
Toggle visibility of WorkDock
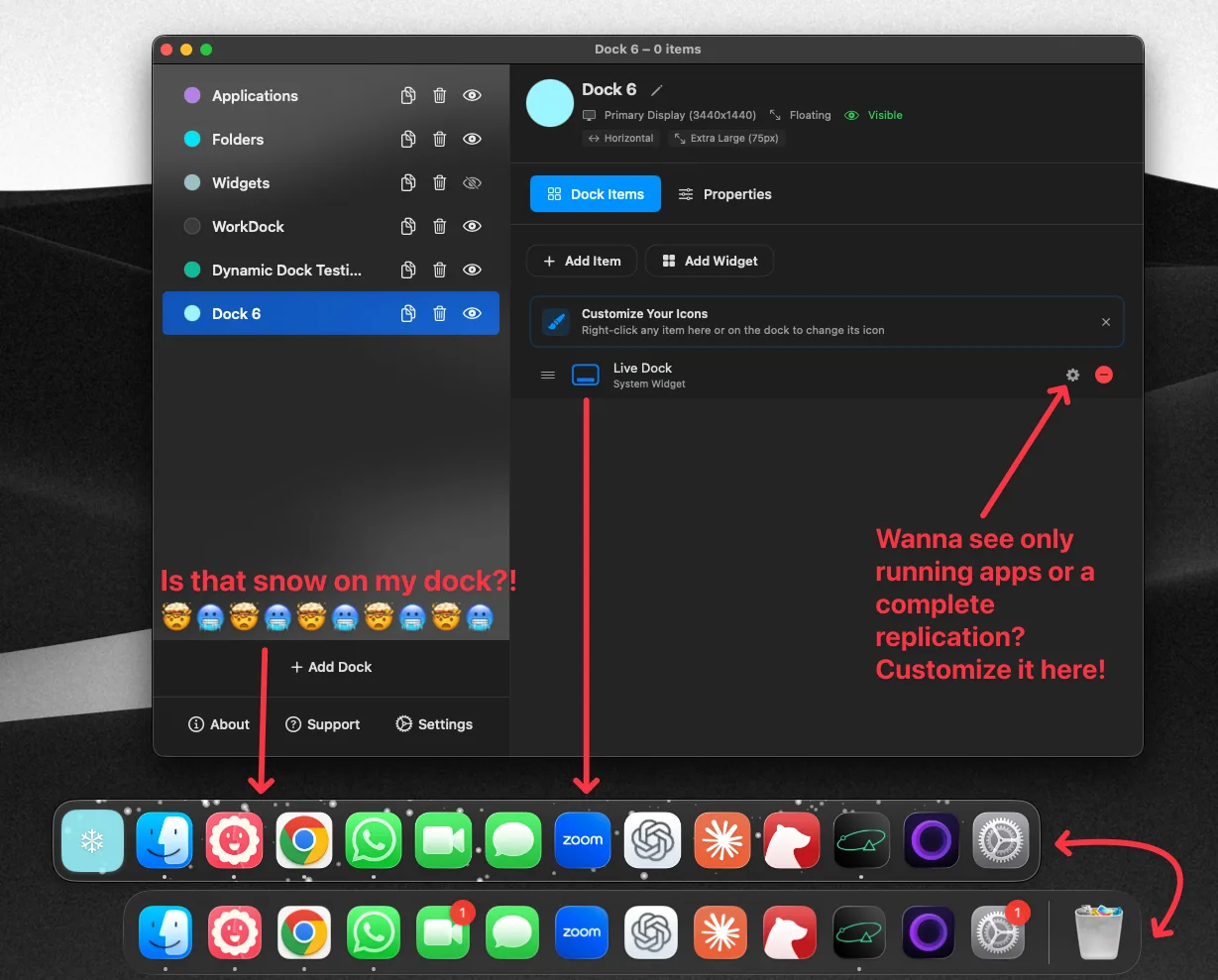[473, 227]
